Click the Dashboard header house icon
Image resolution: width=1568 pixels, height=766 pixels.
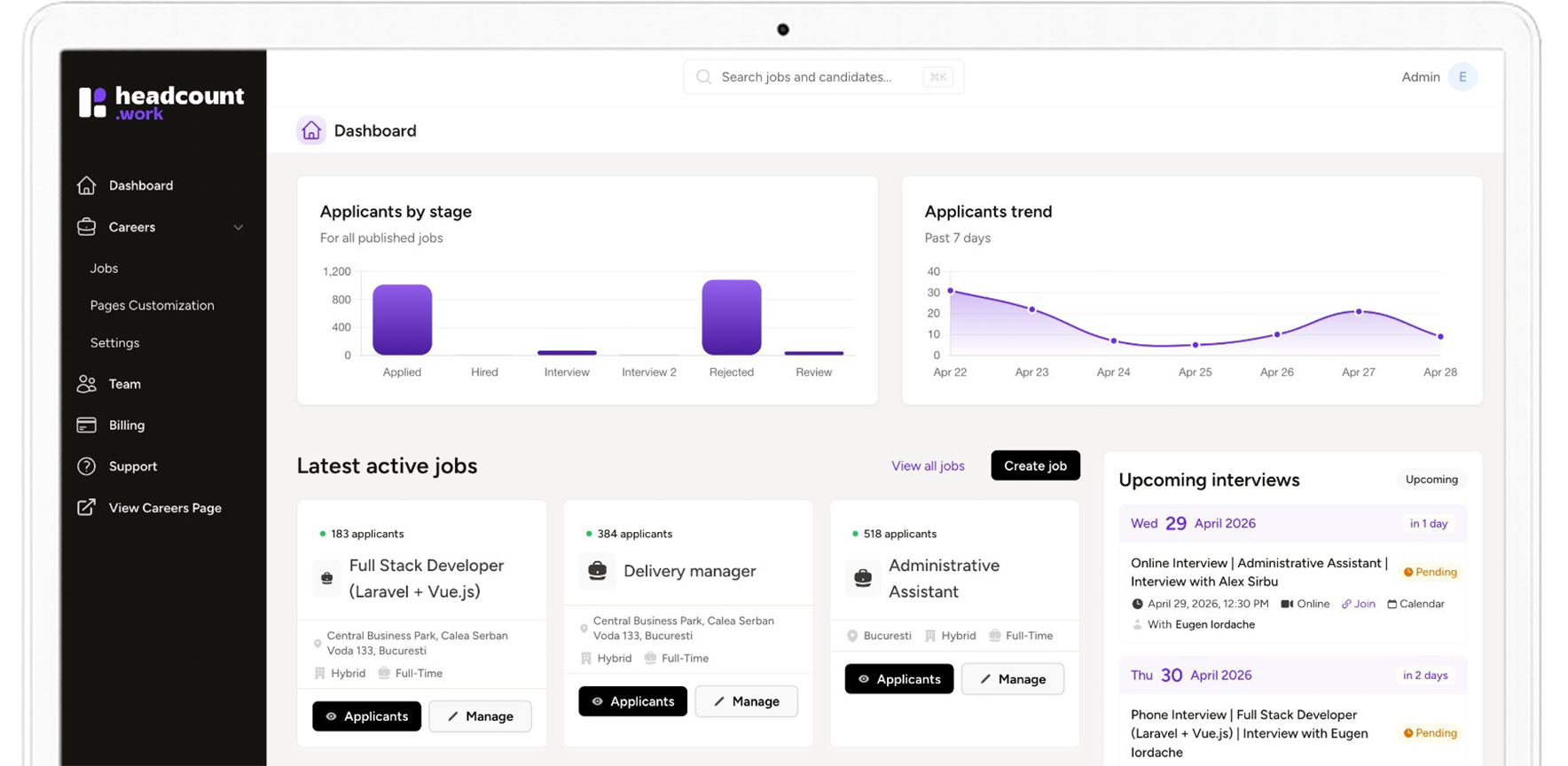click(310, 130)
